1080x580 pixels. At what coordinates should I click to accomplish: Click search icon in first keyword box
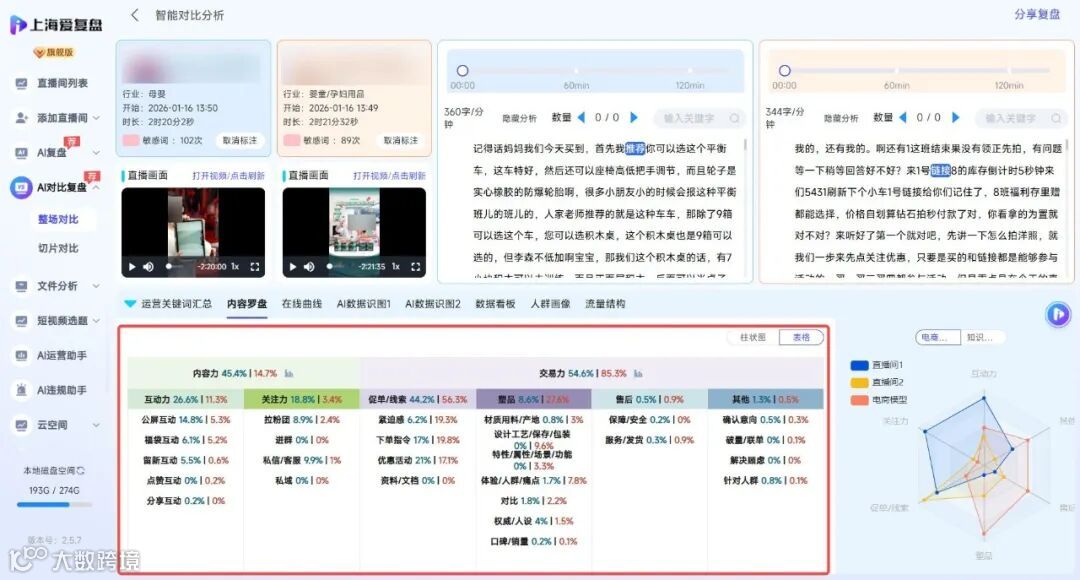[x=734, y=118]
